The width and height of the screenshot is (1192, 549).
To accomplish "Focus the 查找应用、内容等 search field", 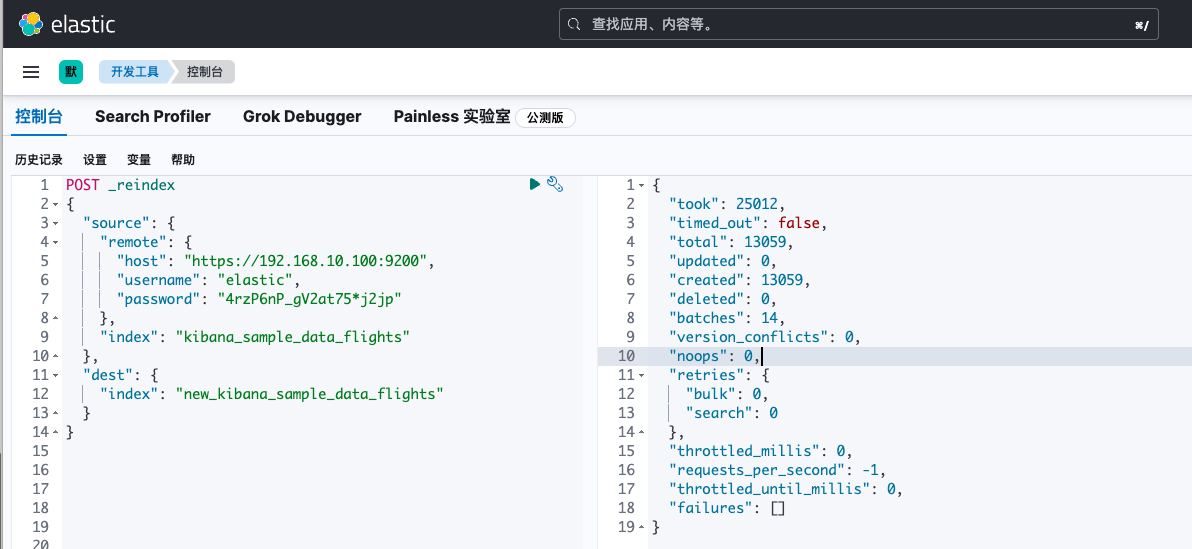I will pos(858,25).
